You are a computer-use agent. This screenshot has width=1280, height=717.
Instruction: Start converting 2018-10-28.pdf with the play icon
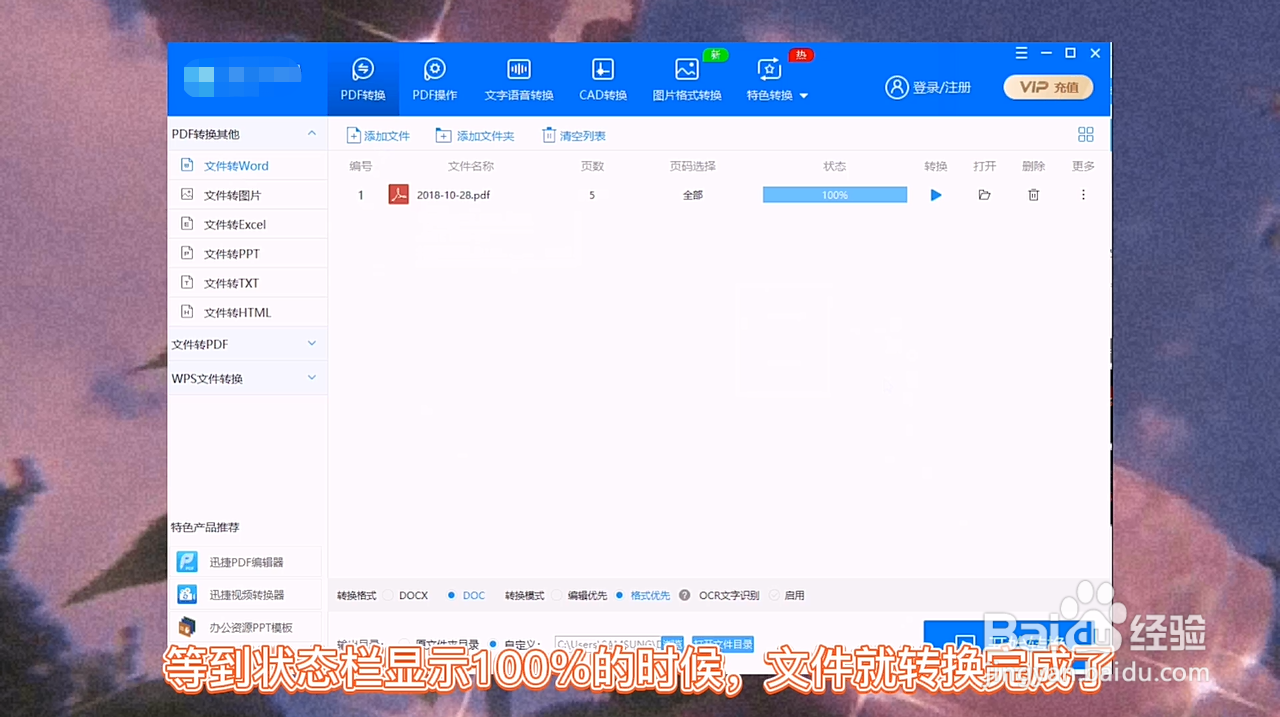(x=935, y=195)
